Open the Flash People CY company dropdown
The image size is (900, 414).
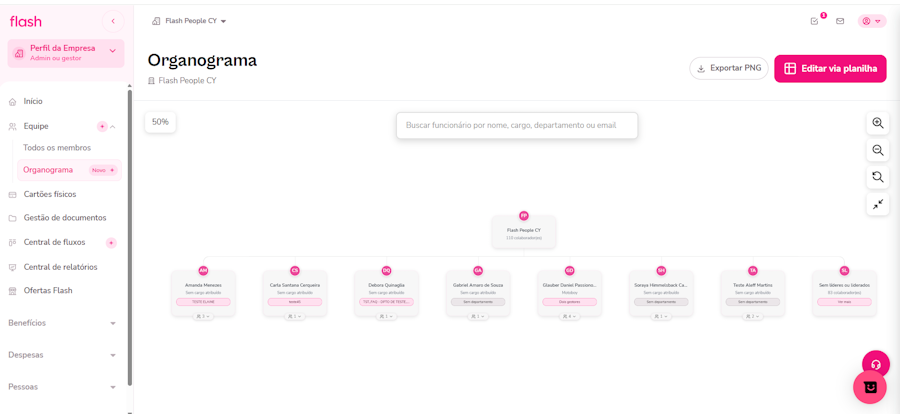pos(189,21)
